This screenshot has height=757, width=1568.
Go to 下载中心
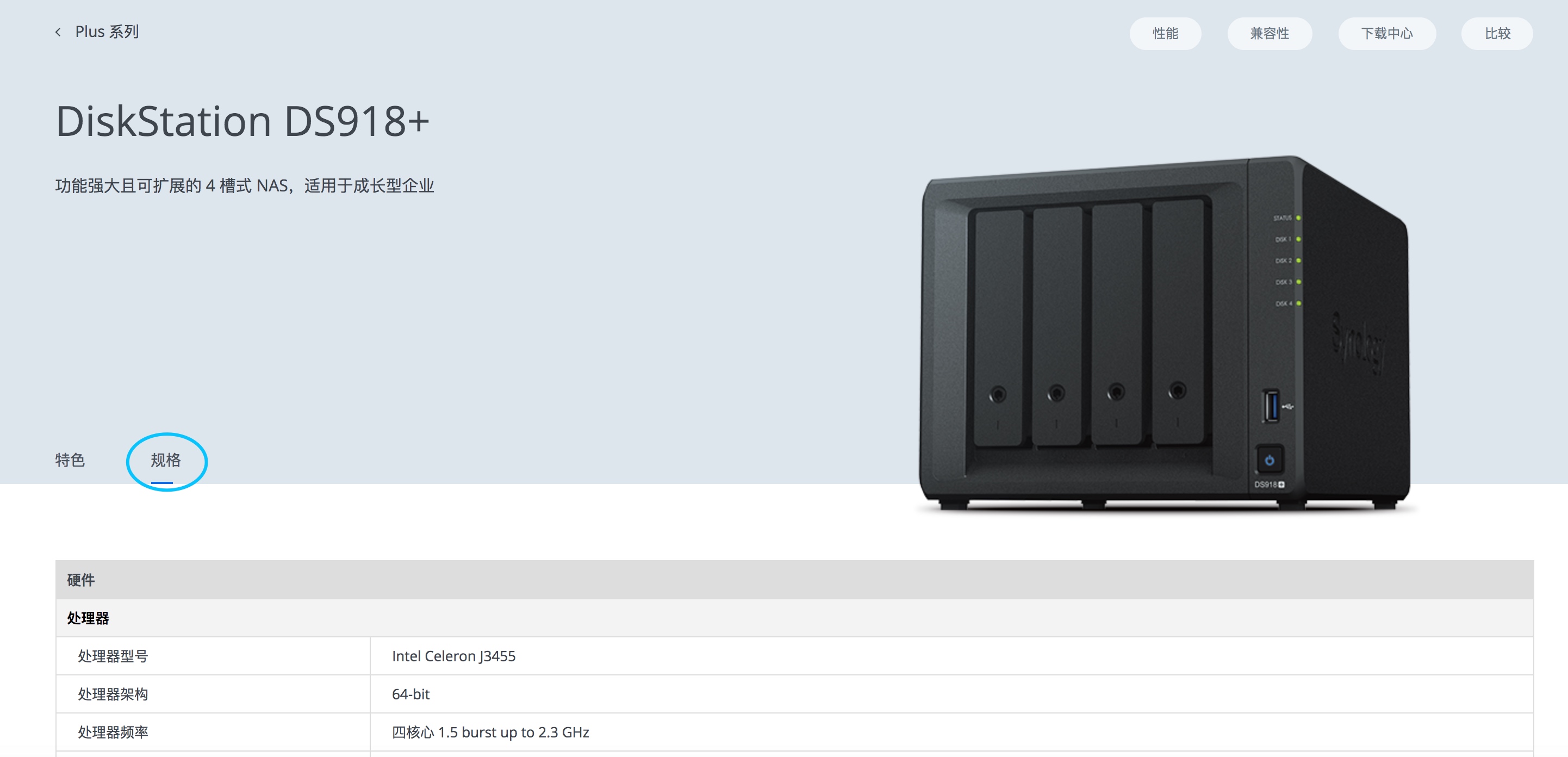coord(1386,34)
